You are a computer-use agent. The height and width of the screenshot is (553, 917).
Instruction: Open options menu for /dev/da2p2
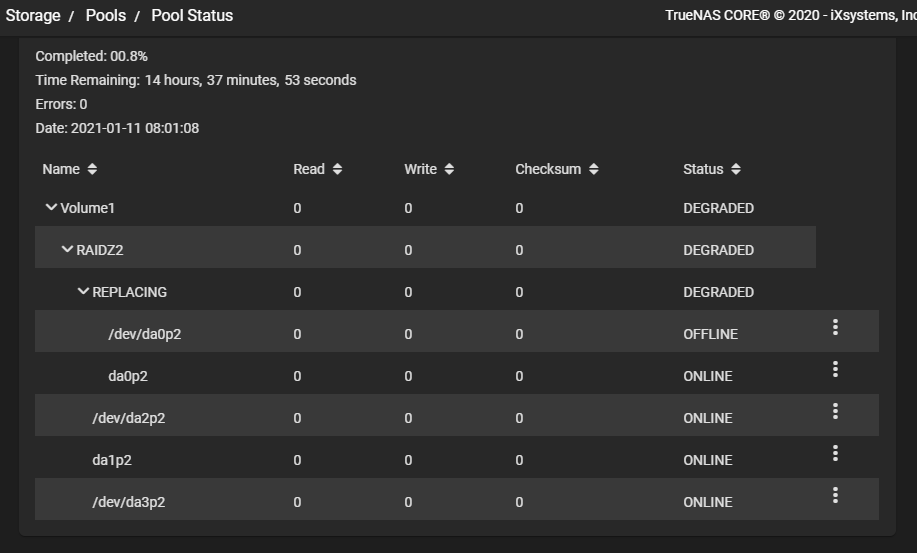835,412
